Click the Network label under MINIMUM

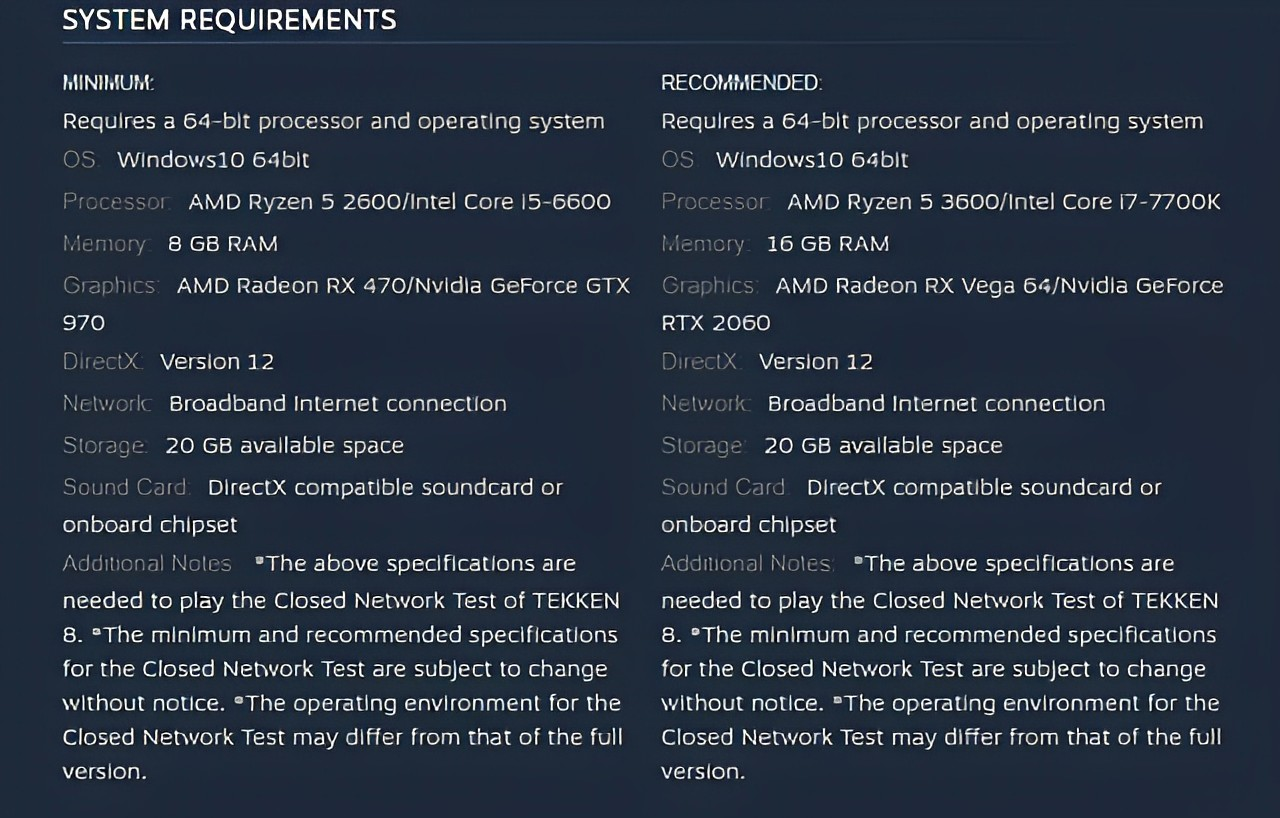tap(107, 404)
